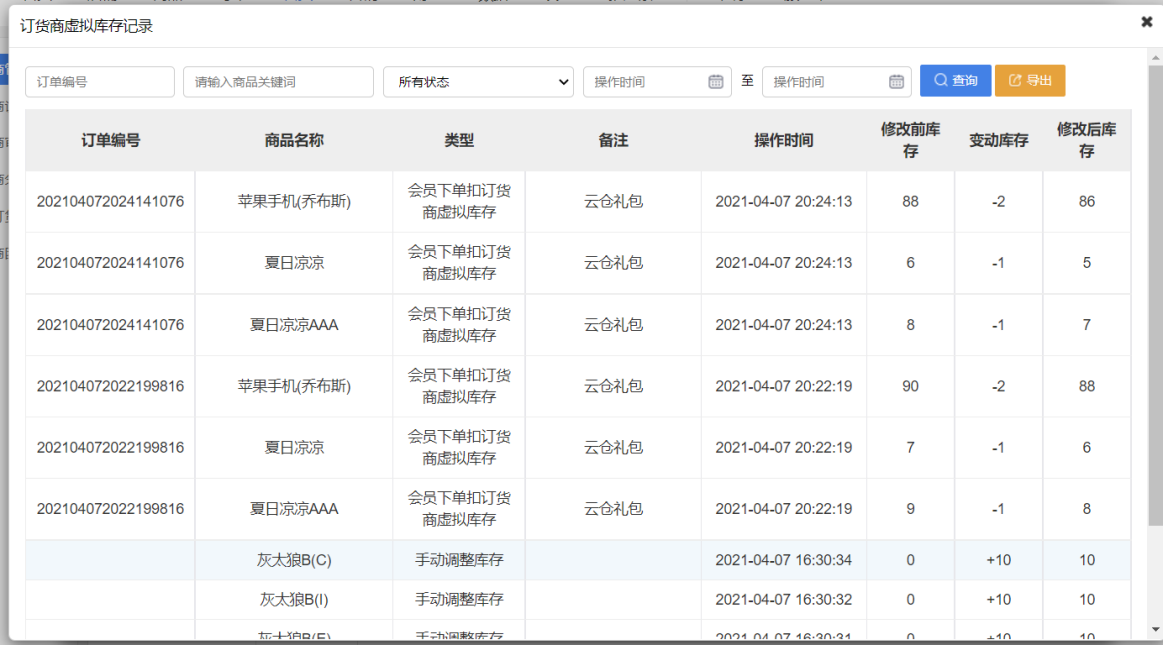This screenshot has height=645, width=1163.
Task: Open the 所有状态 status dropdown
Action: tap(478, 81)
